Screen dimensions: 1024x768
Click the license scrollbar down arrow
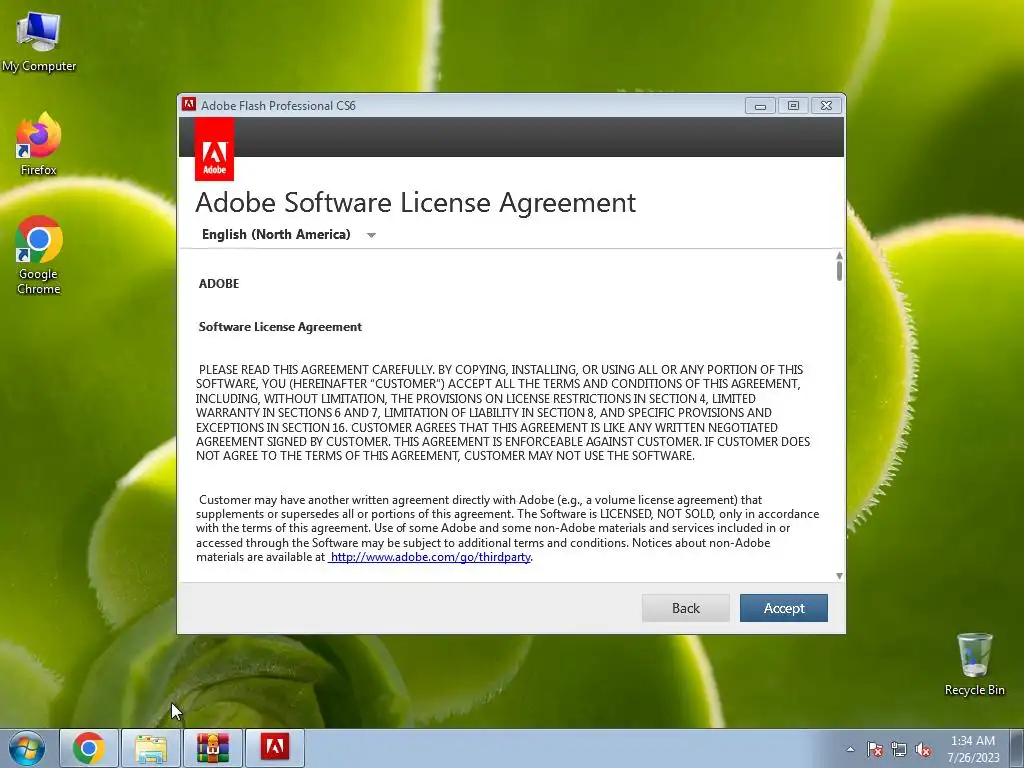[839, 575]
